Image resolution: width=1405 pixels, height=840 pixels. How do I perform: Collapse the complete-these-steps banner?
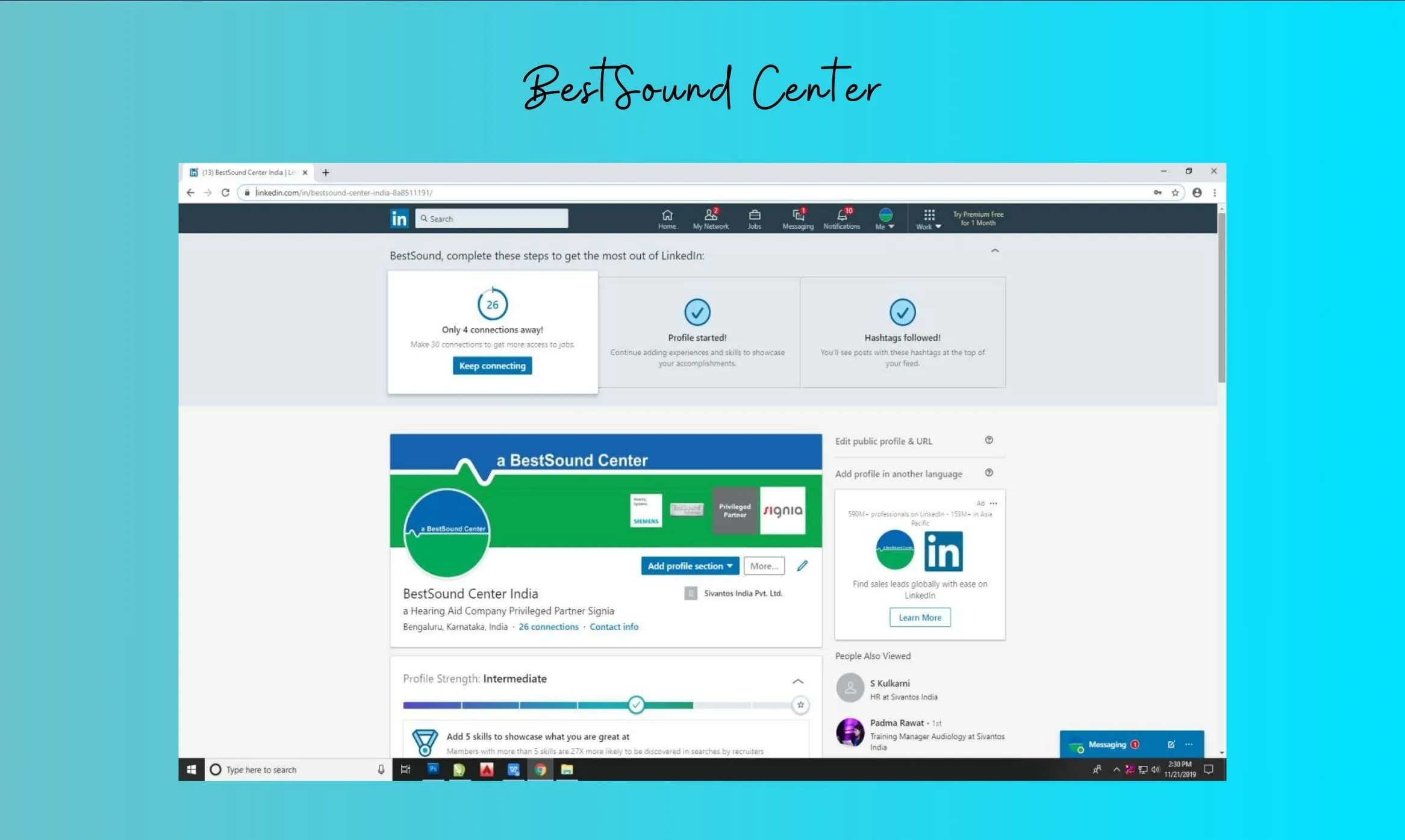pos(995,250)
